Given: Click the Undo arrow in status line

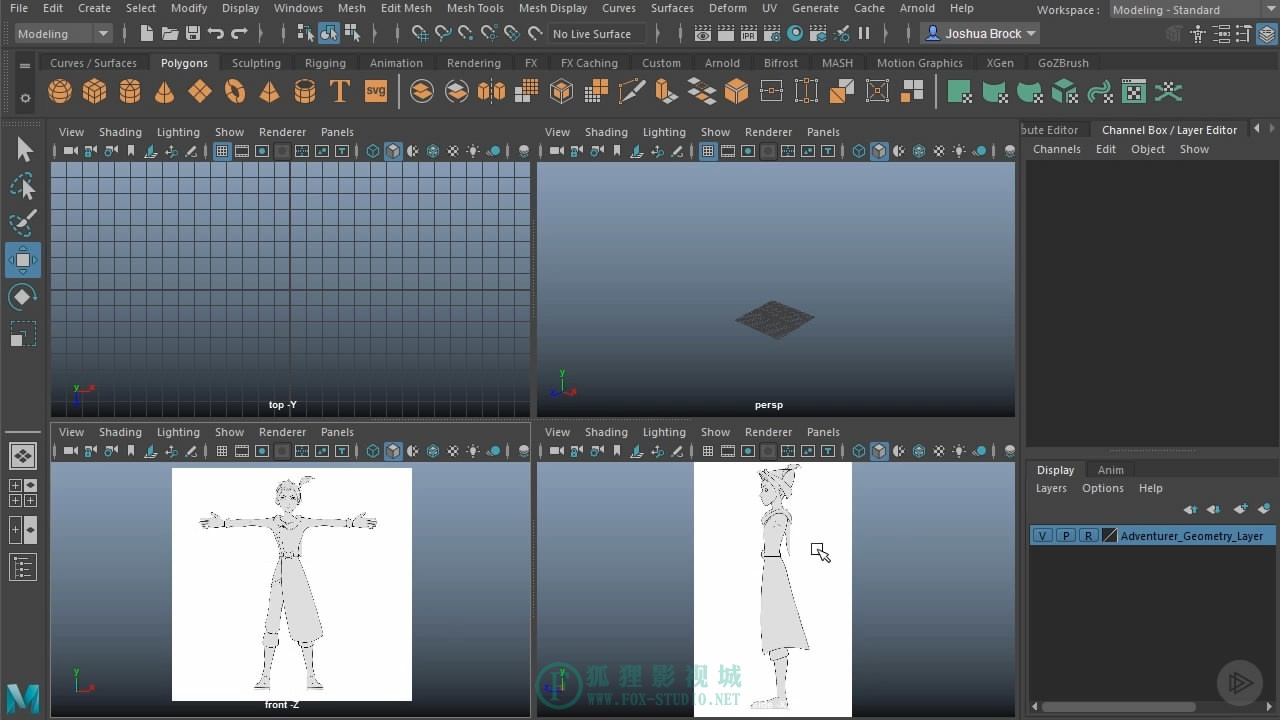Looking at the screenshot, I should tap(216, 33).
